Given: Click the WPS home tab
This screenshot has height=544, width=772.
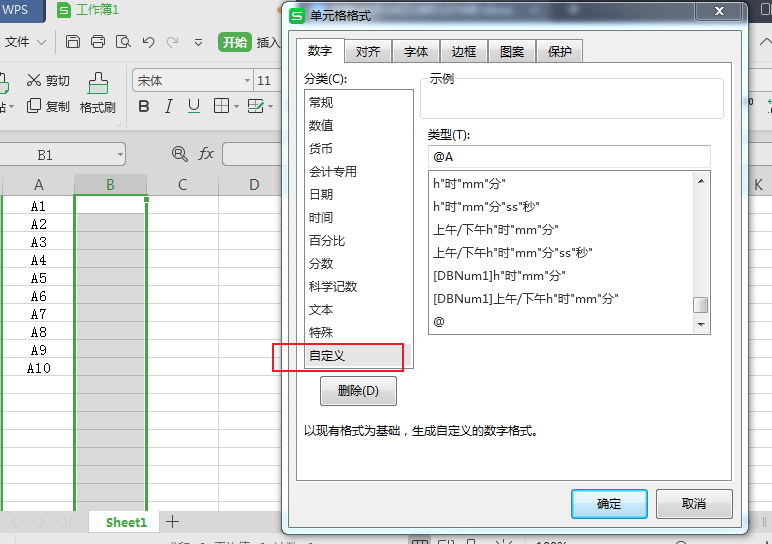Looking at the screenshot, I should click(20, 10).
